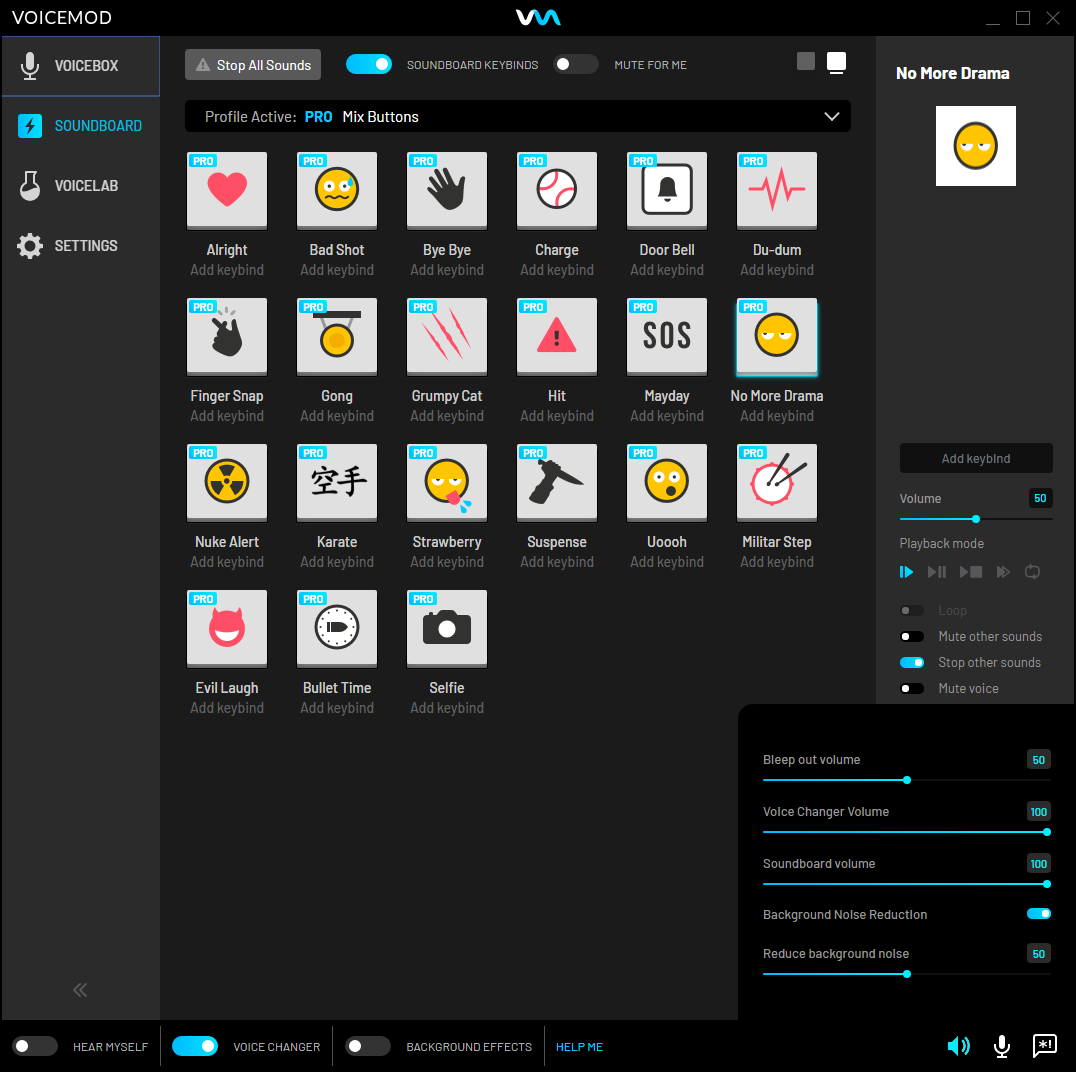
Task: Play the Bad Shot emoji sound
Action: click(337, 190)
